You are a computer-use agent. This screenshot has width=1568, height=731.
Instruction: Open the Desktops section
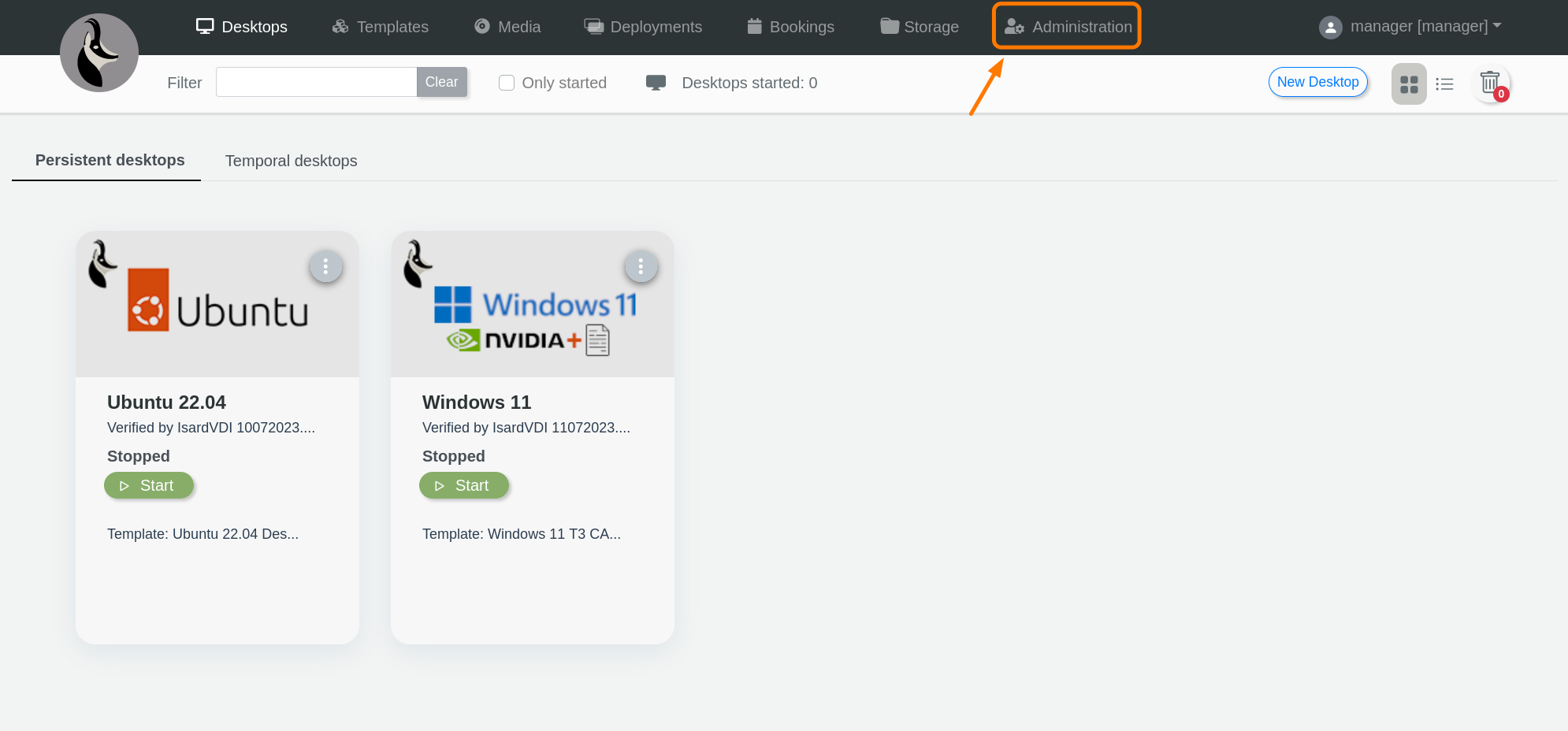click(x=241, y=27)
